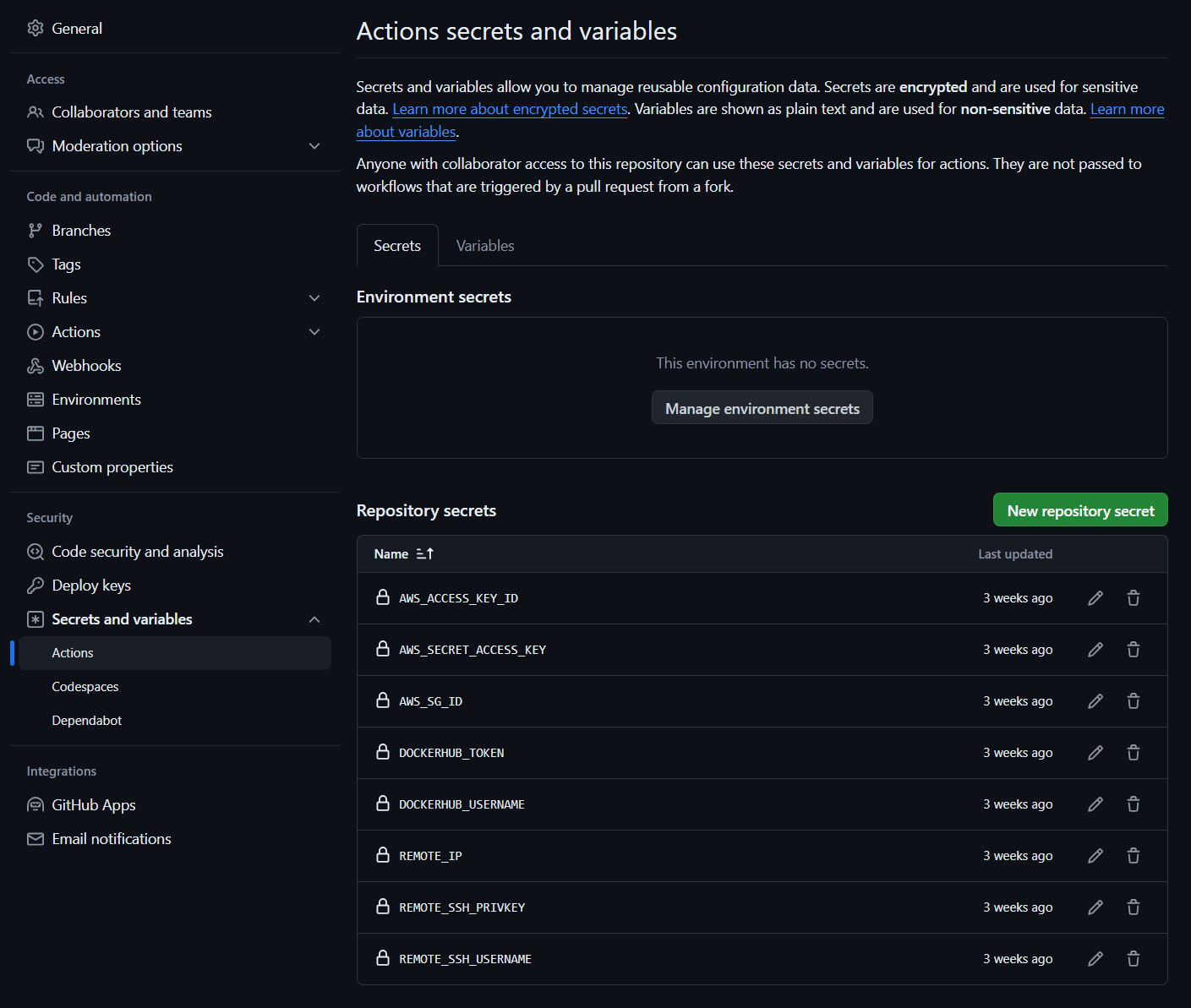The height and width of the screenshot is (1008, 1191).
Task: Collapse the Secrets and variables section
Action: click(x=314, y=619)
